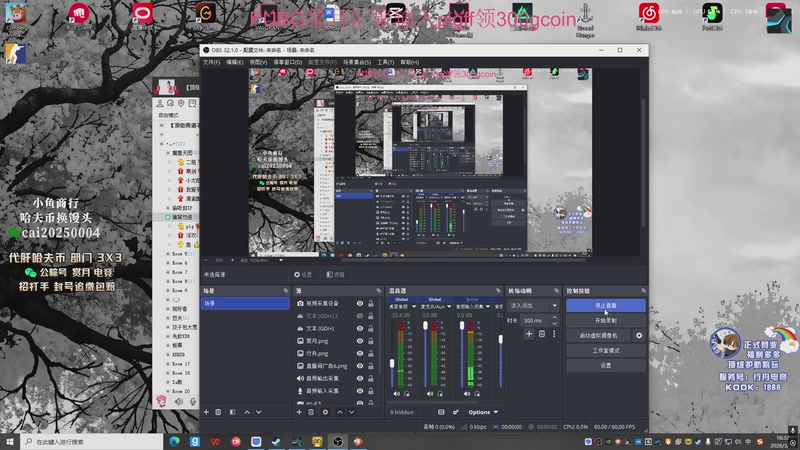Open the Docks menu in OBS
800x450 pixels.
[288, 62]
